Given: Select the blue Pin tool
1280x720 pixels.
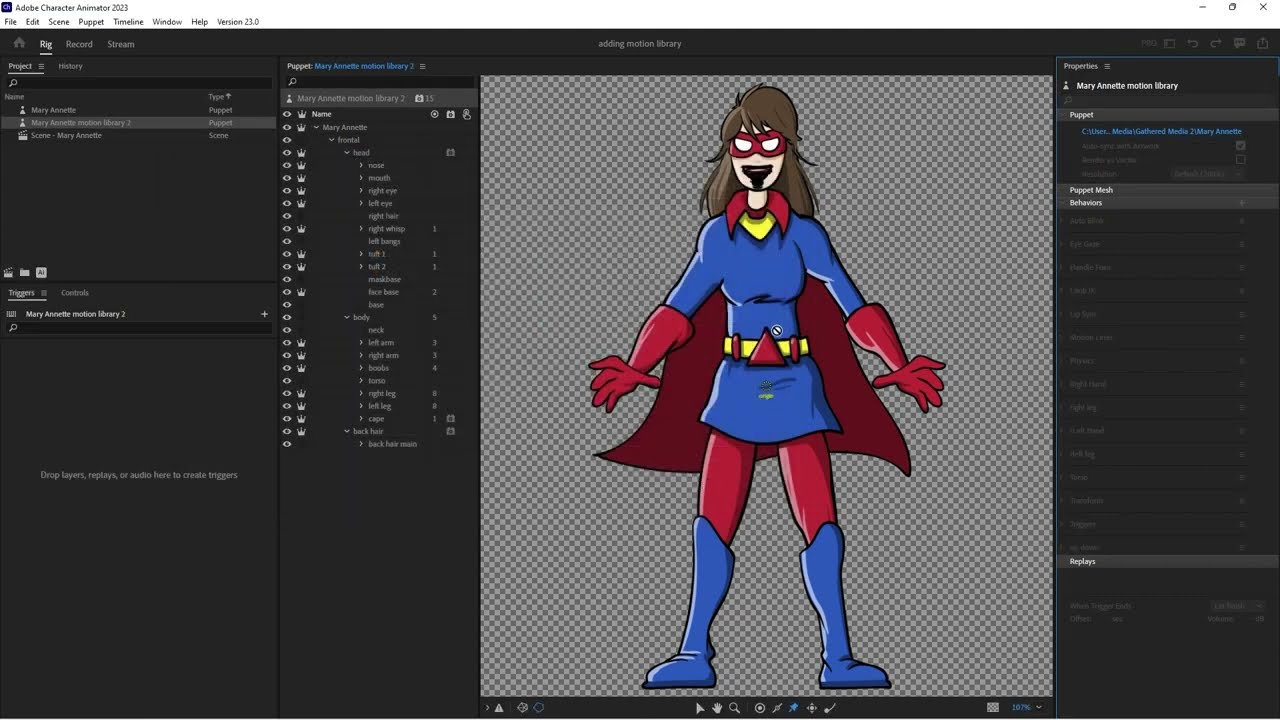Looking at the screenshot, I should [794, 707].
